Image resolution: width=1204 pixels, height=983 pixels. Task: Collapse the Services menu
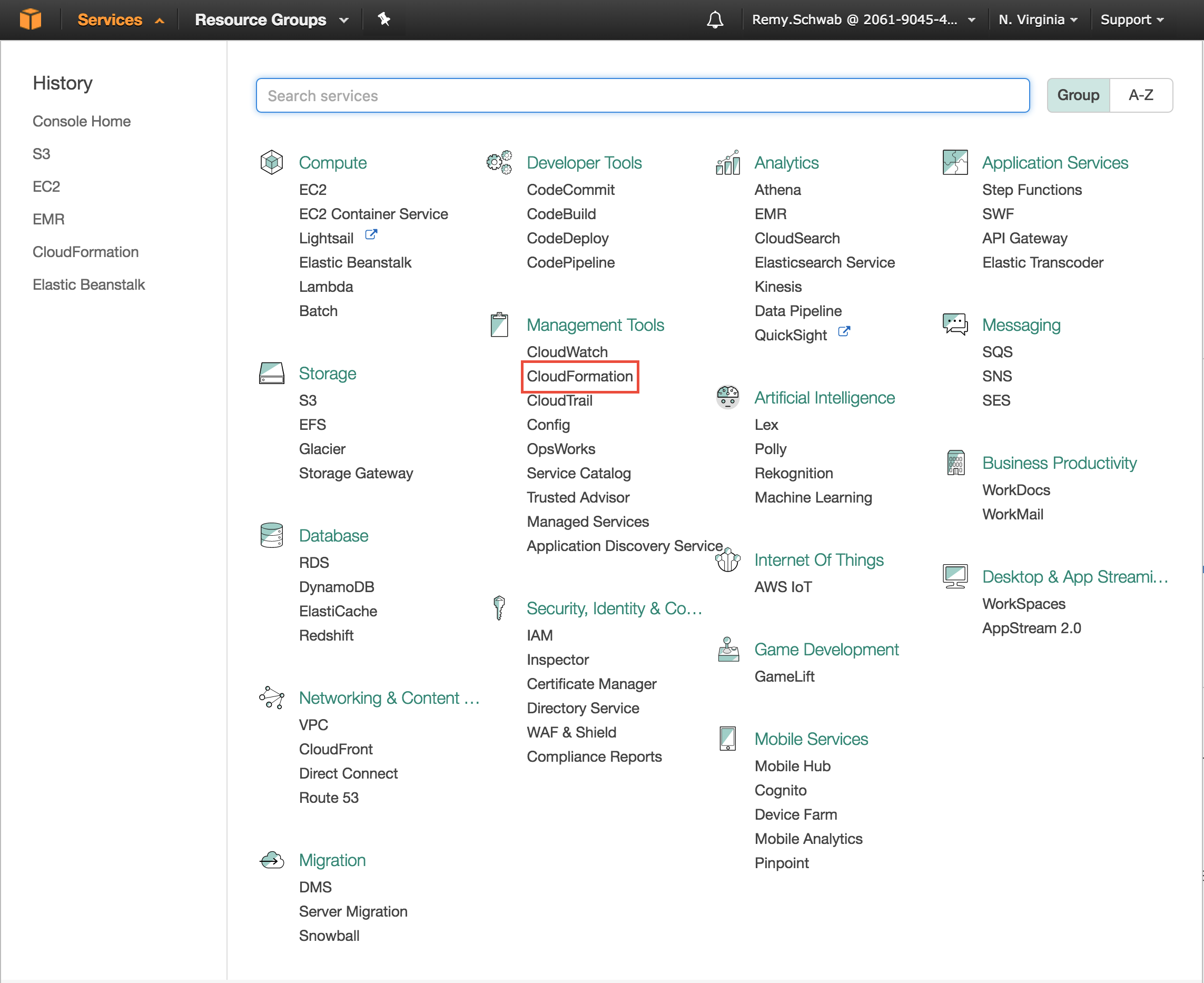[x=121, y=20]
